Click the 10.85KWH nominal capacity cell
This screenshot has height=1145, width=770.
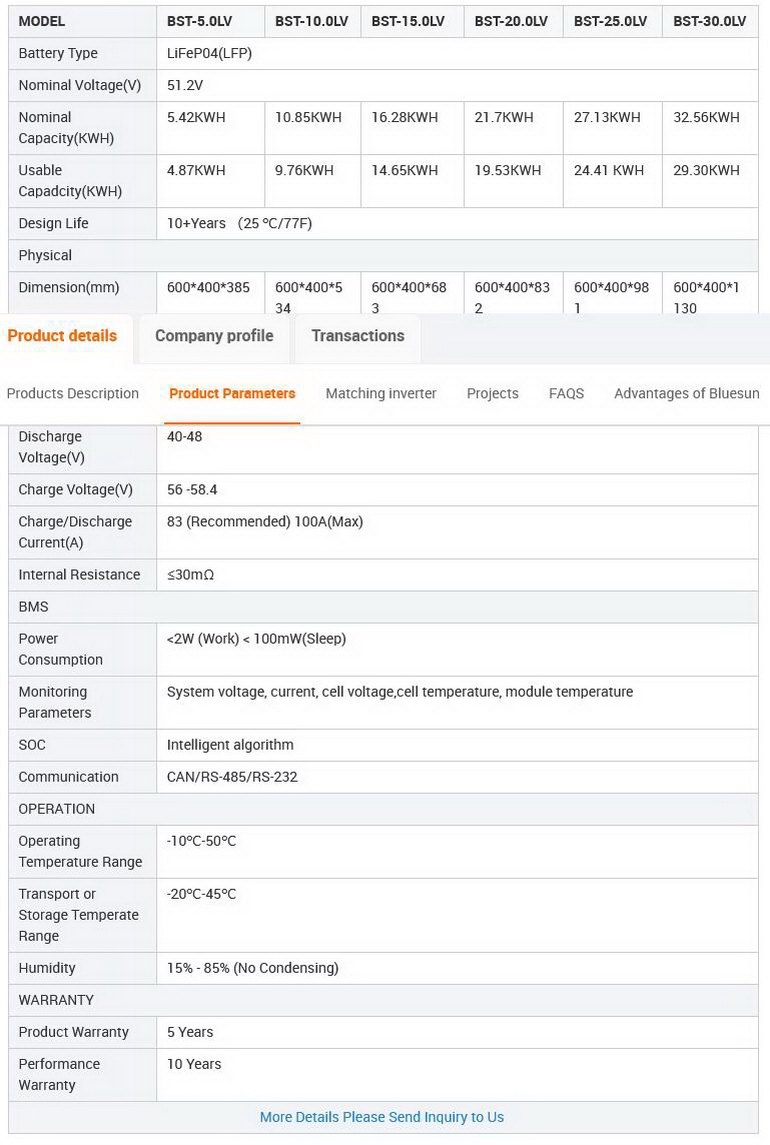[x=308, y=117]
